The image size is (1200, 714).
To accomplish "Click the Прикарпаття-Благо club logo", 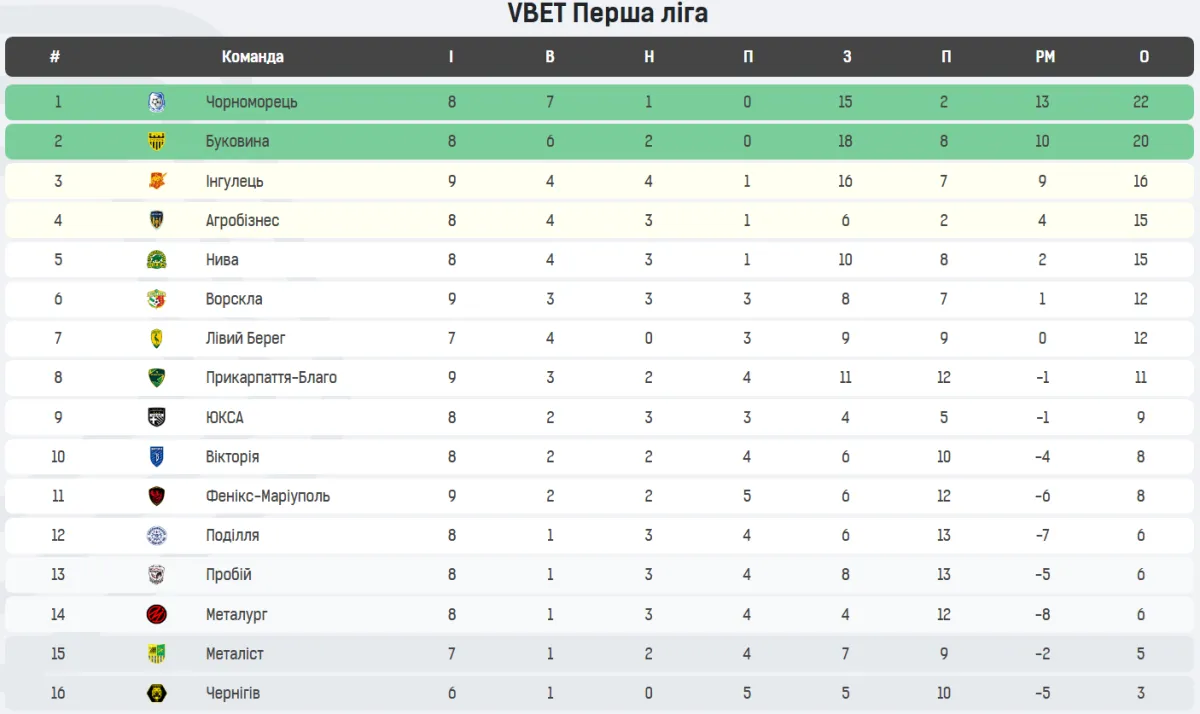I will click(157, 378).
